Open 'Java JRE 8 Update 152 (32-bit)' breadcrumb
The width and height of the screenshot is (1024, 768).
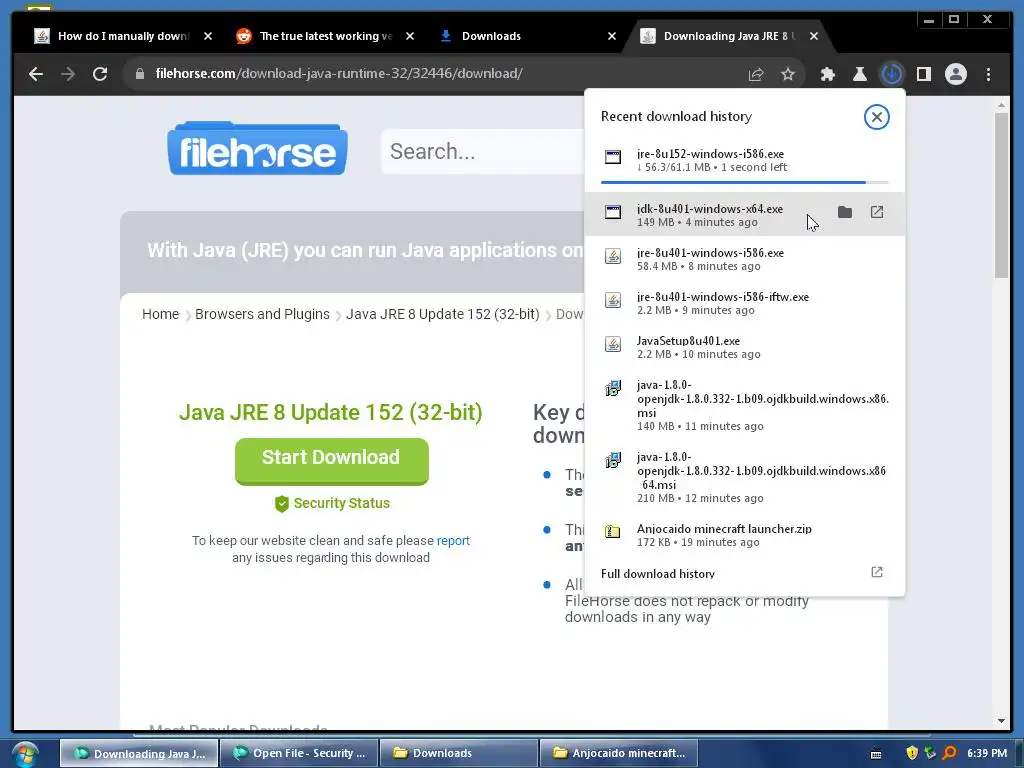pos(443,314)
